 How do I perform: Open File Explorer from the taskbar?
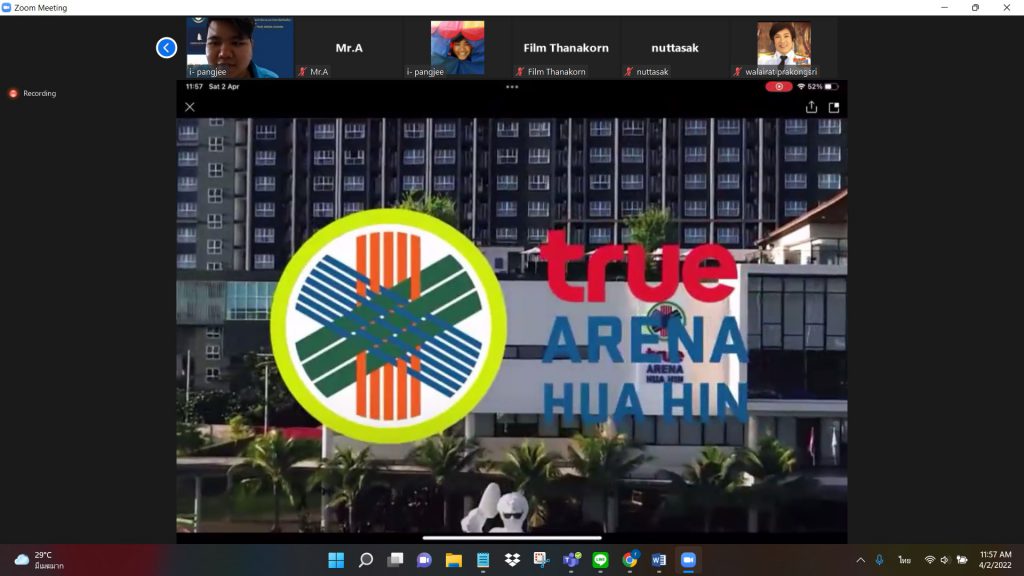pos(454,560)
